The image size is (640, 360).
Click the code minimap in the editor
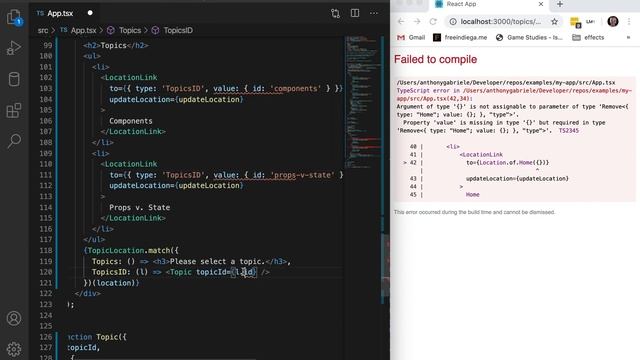[362, 102]
